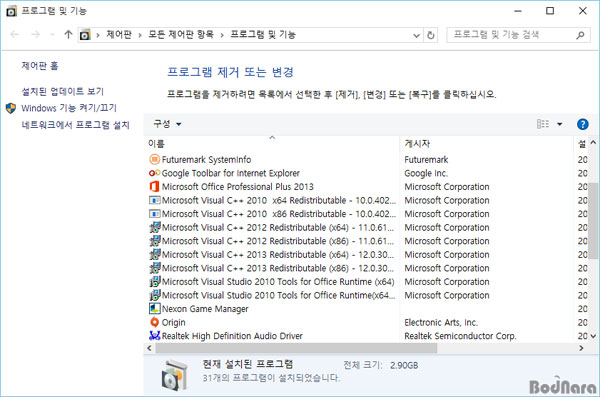Select the Realtek Semiconductor Corp. publisher cell
The height and width of the screenshot is (397, 600).
(x=460, y=336)
